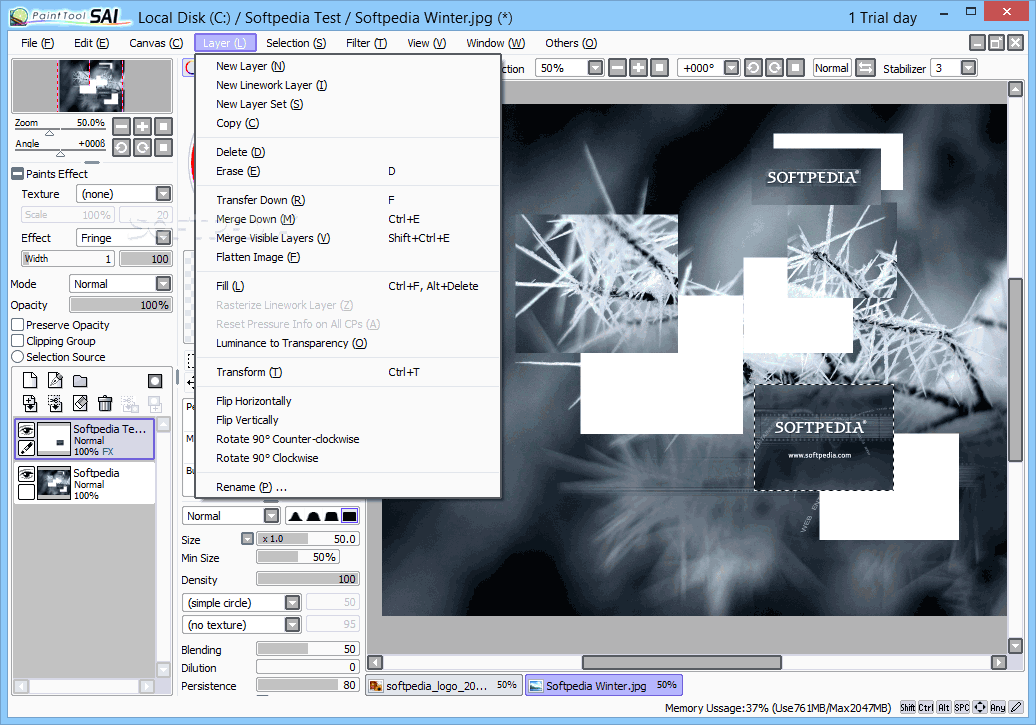Click navigator rotate clockwise button
1036x725 pixels.
click(x=143, y=147)
